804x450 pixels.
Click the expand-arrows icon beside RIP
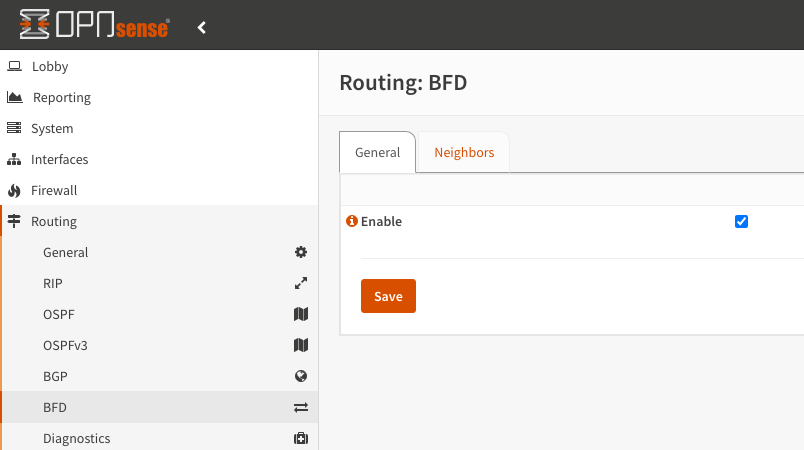tap(300, 284)
